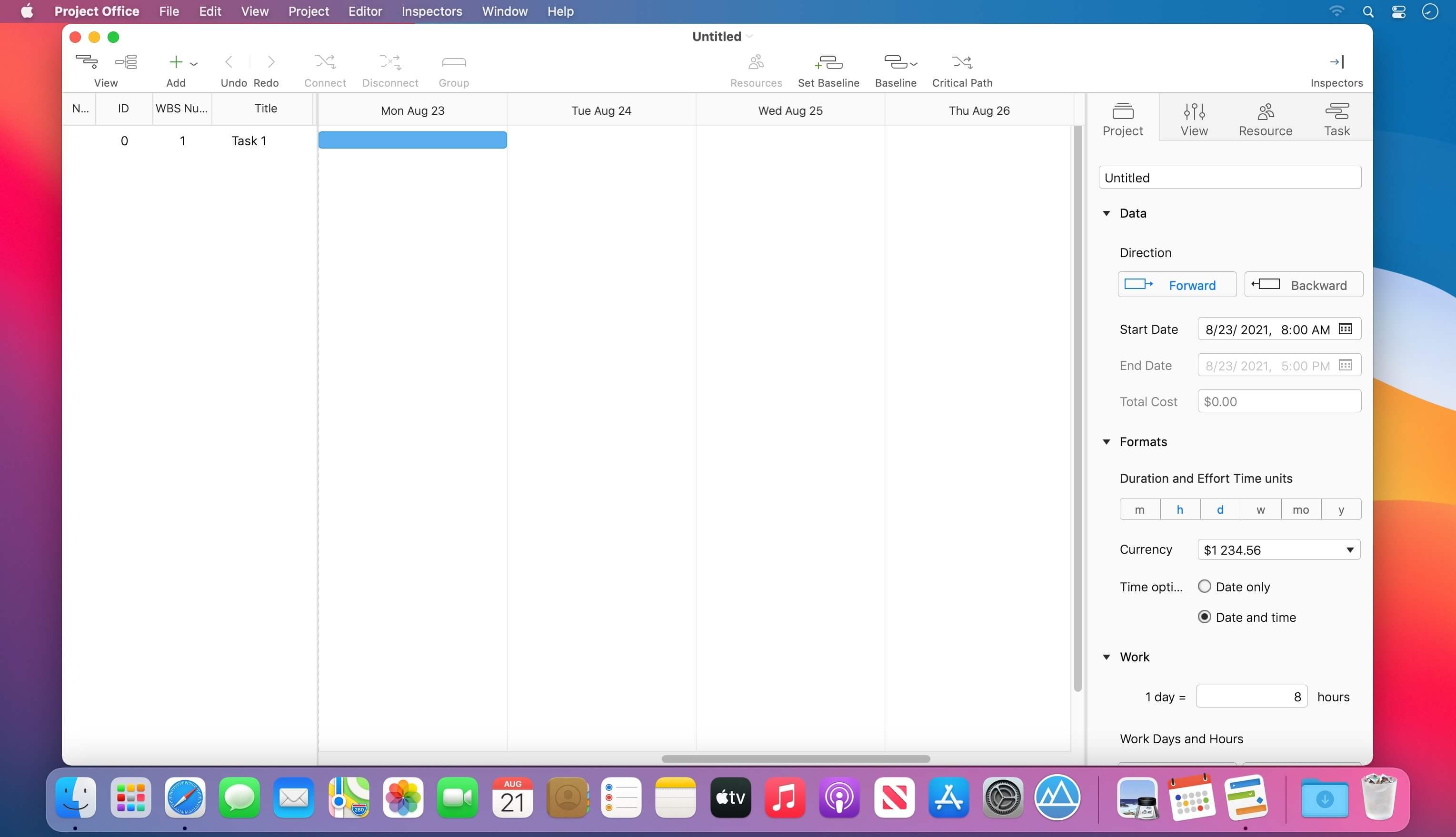The image size is (1456, 837).
Task: Open the Currency format dropdown
Action: click(x=1279, y=549)
